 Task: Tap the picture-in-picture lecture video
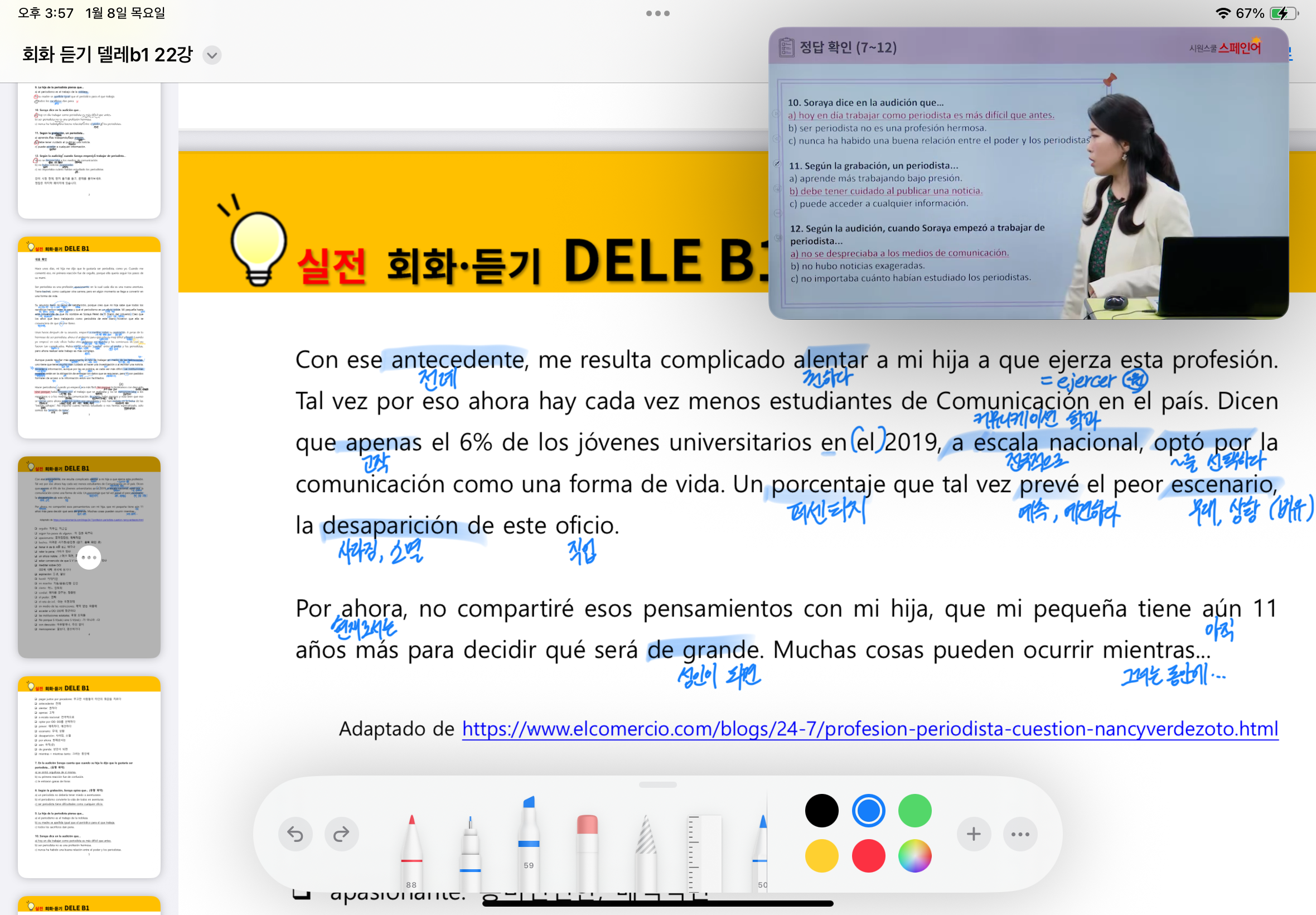(x=1028, y=173)
